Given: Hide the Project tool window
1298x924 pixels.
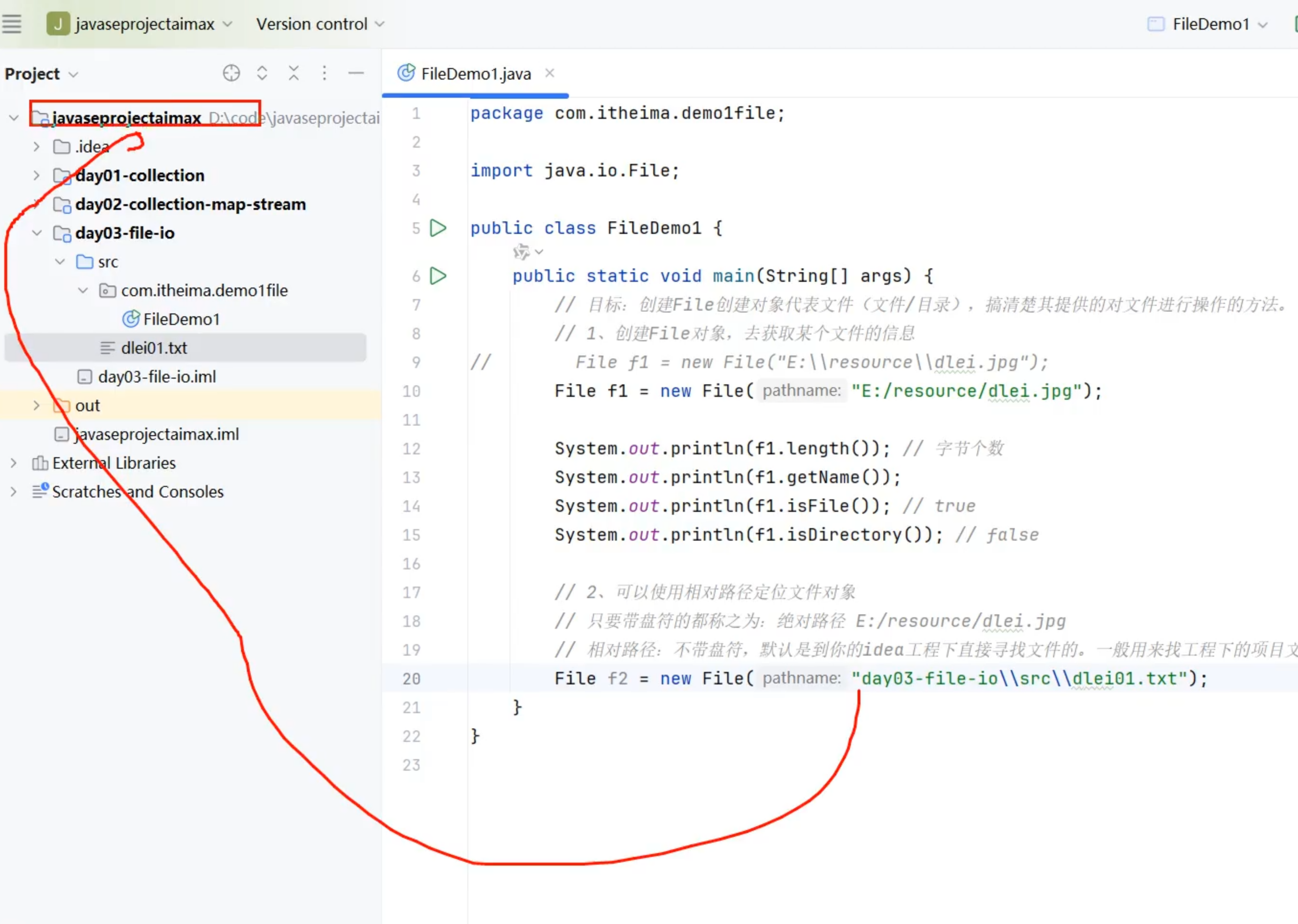Looking at the screenshot, I should coord(356,73).
